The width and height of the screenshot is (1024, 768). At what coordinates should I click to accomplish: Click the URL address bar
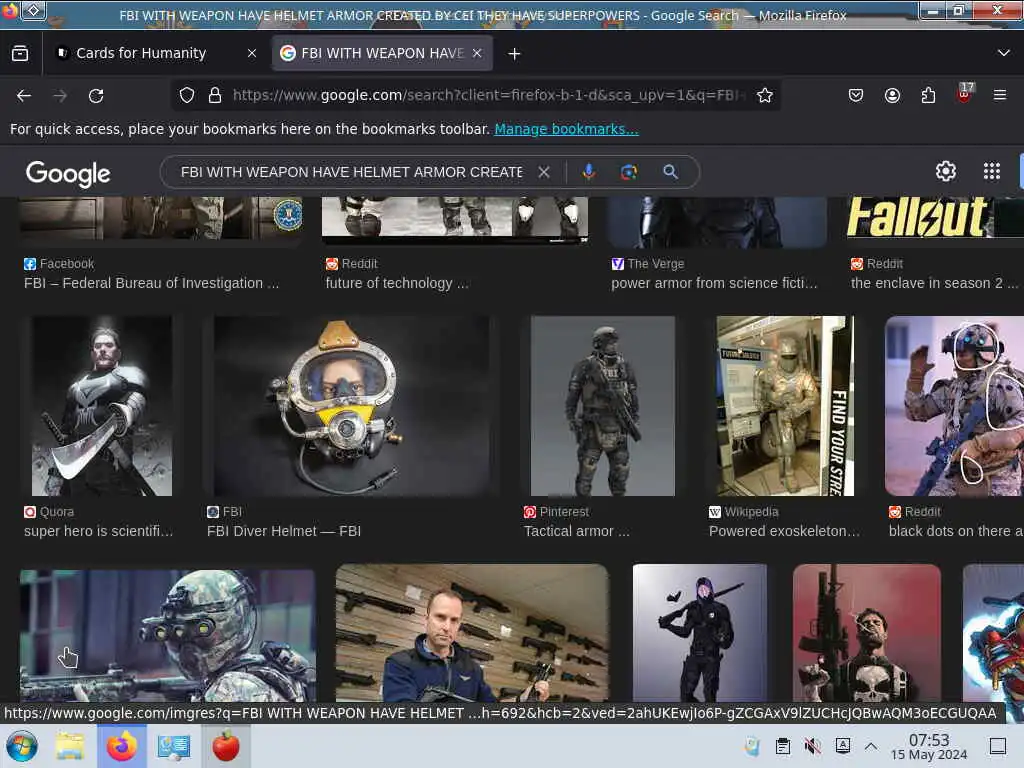488,95
